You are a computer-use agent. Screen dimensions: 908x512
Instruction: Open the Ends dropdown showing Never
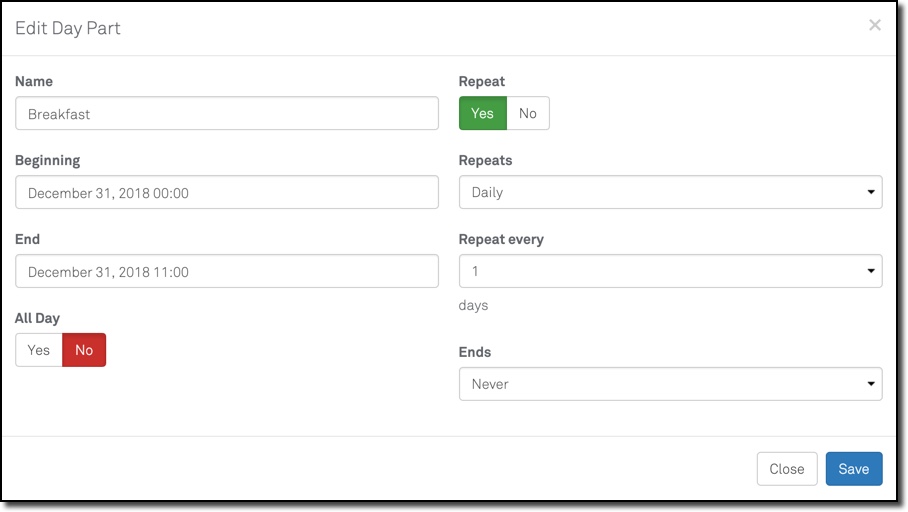click(x=660, y=383)
